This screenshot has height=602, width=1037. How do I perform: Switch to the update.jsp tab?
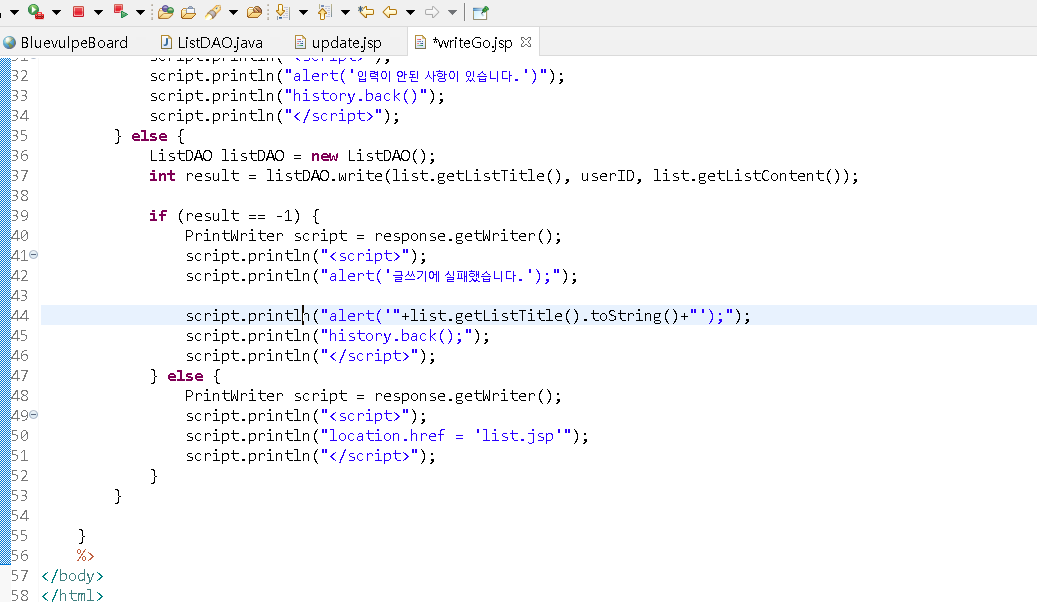click(x=338, y=42)
